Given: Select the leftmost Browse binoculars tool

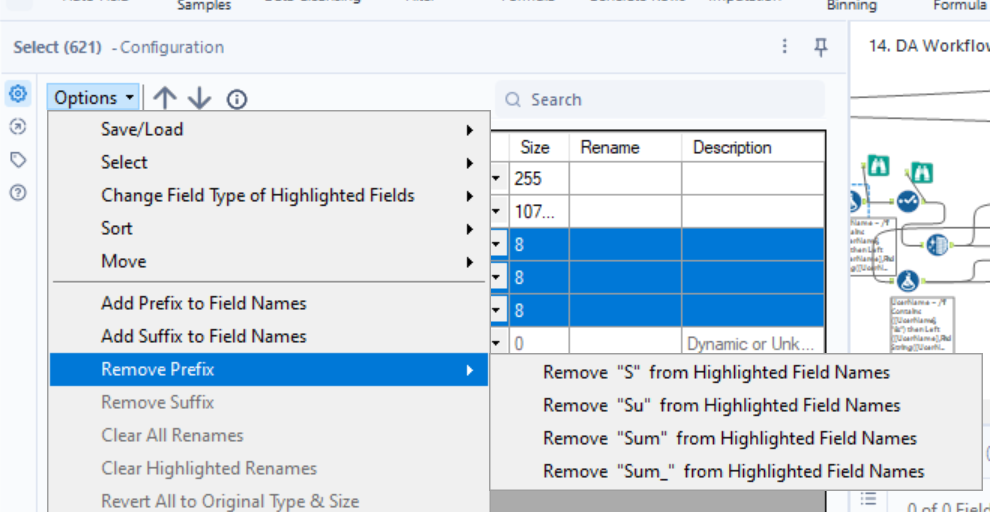Looking at the screenshot, I should 877,166.
